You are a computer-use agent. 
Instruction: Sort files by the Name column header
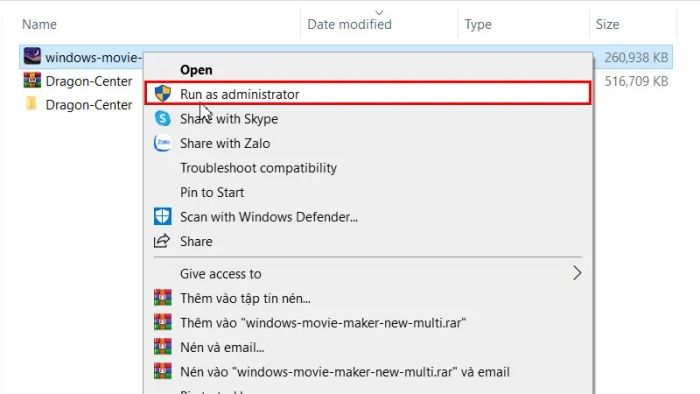tap(39, 24)
